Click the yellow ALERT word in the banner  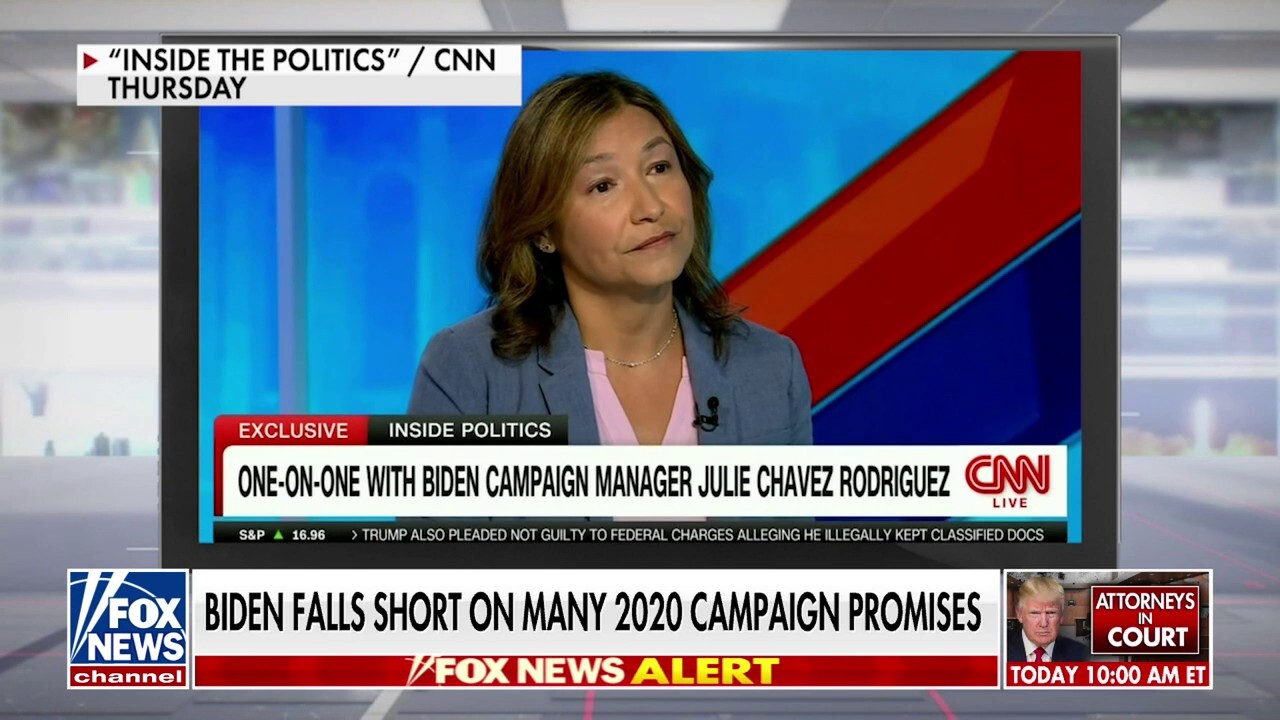click(704, 671)
